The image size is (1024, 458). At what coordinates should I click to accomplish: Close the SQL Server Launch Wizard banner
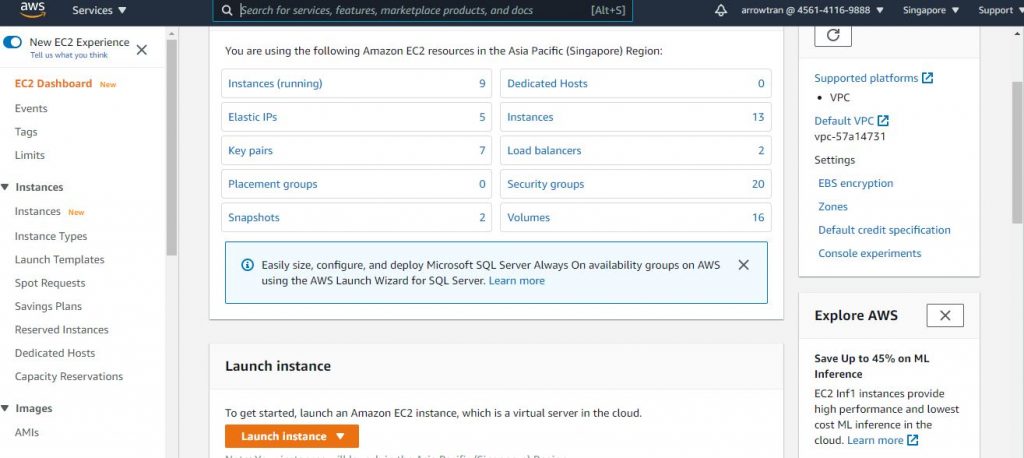click(x=743, y=265)
